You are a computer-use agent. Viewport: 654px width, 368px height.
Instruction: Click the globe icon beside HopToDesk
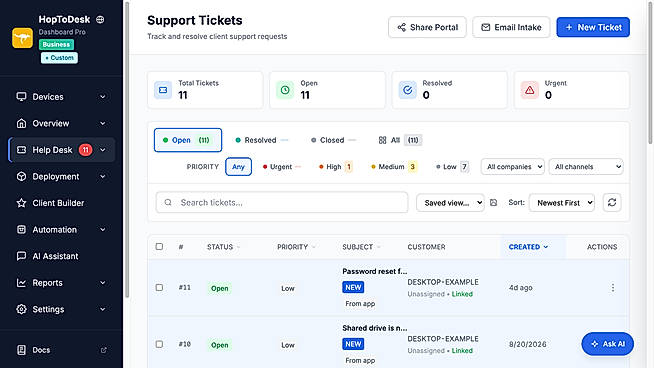[x=100, y=20]
